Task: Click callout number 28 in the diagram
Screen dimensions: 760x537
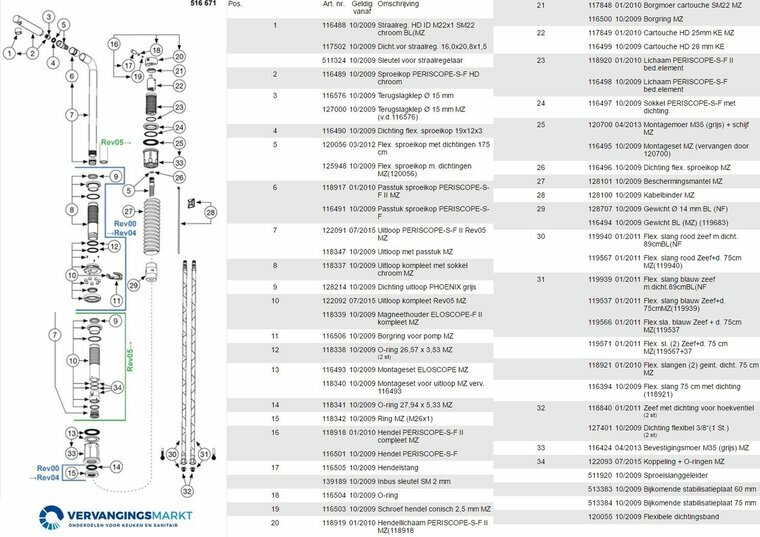Action: (x=210, y=212)
